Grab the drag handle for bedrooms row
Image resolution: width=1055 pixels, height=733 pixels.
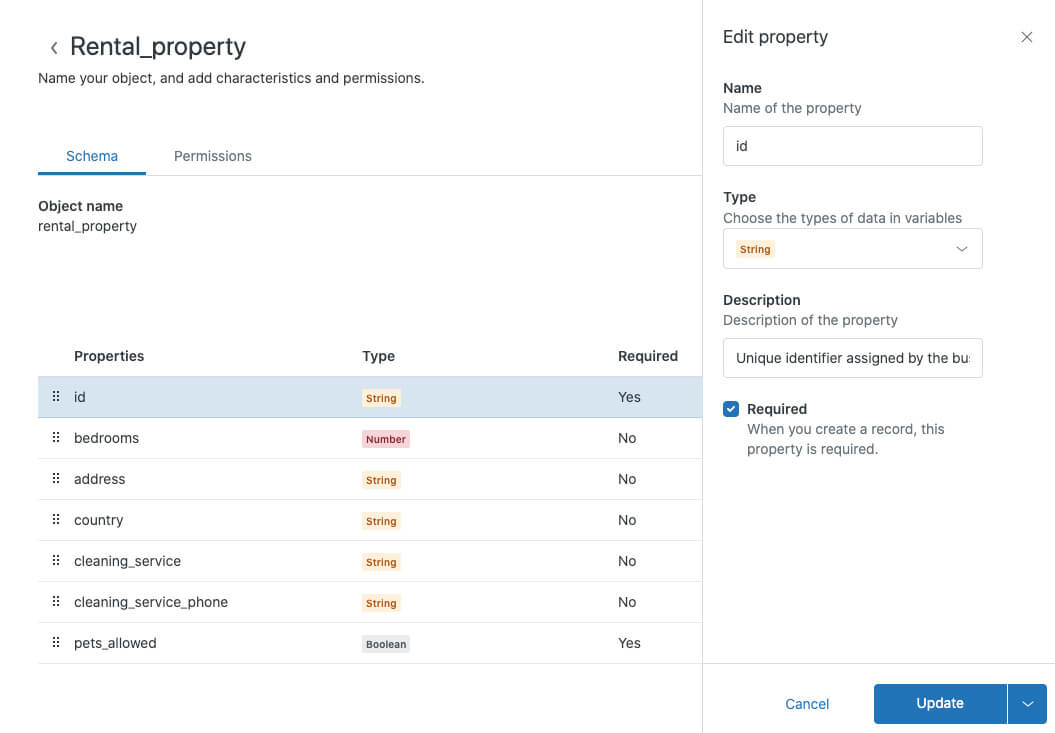pos(56,438)
